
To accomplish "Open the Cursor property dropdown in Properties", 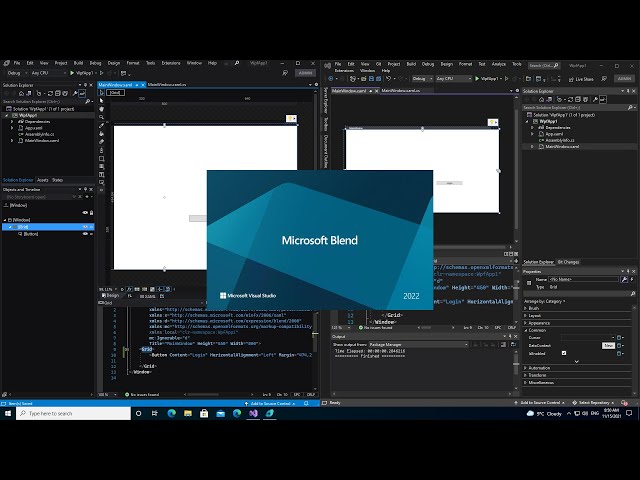I will point(588,338).
